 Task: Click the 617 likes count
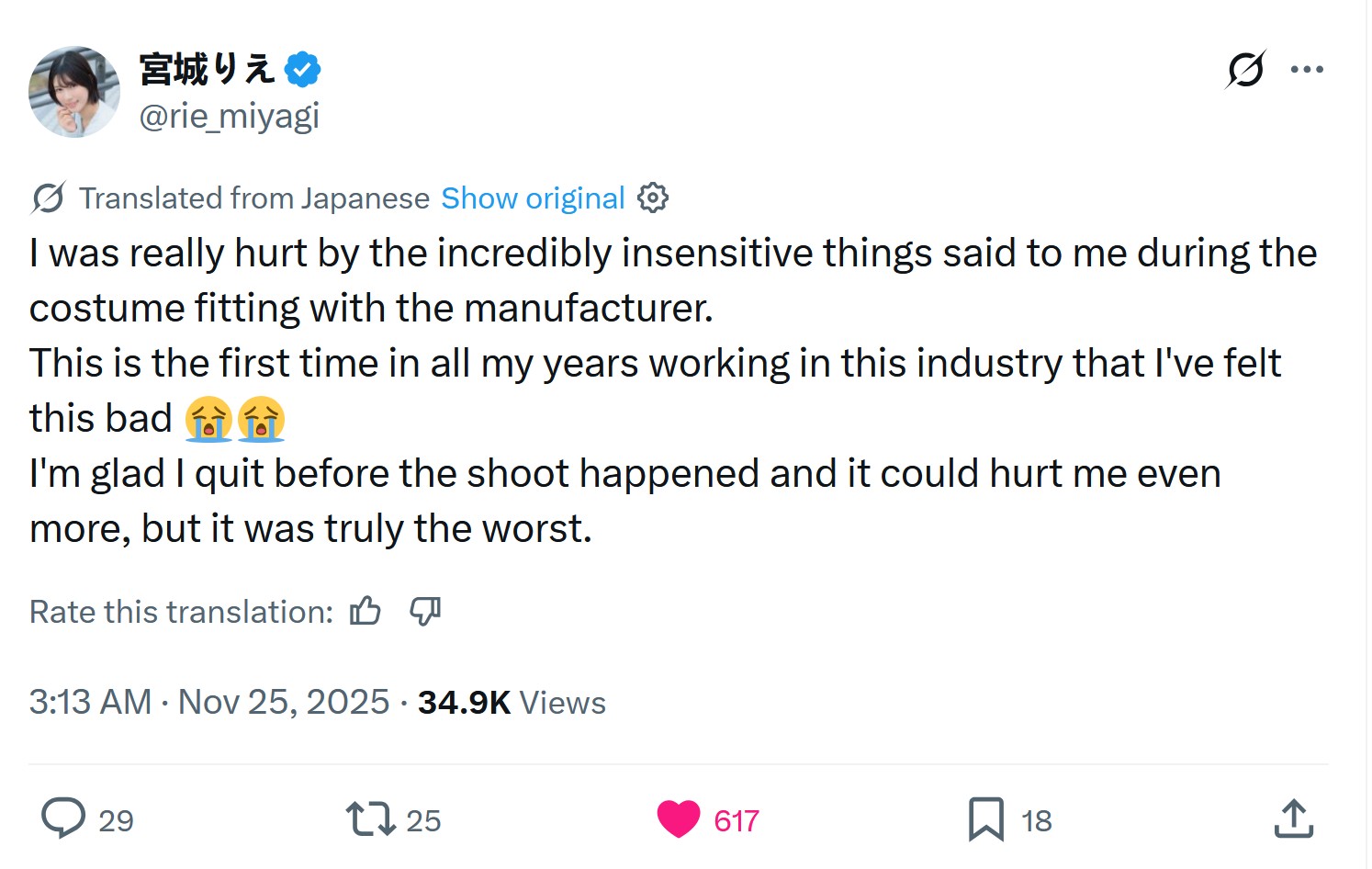coord(737,820)
